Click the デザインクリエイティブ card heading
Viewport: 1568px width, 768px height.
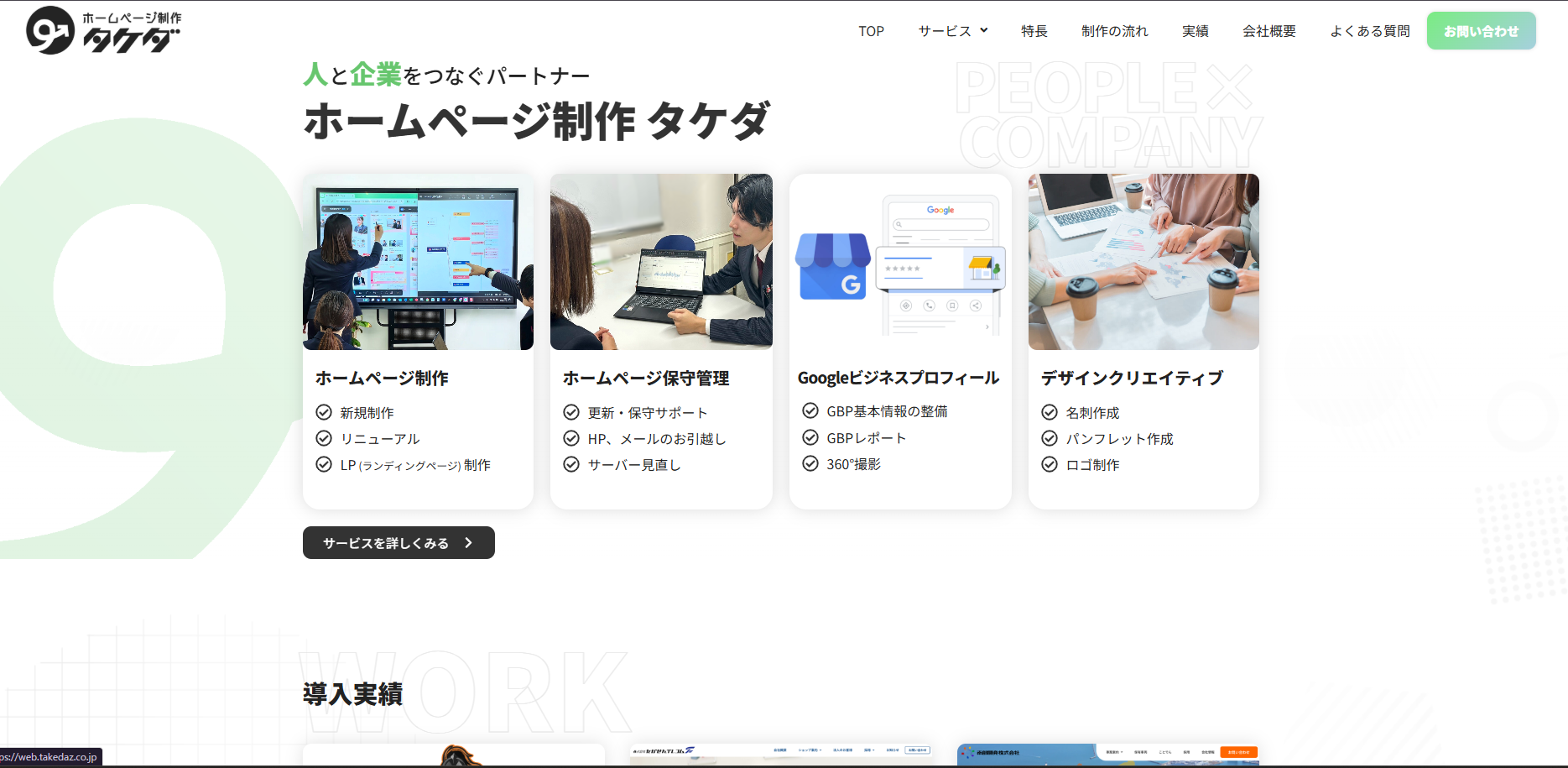(x=1132, y=379)
